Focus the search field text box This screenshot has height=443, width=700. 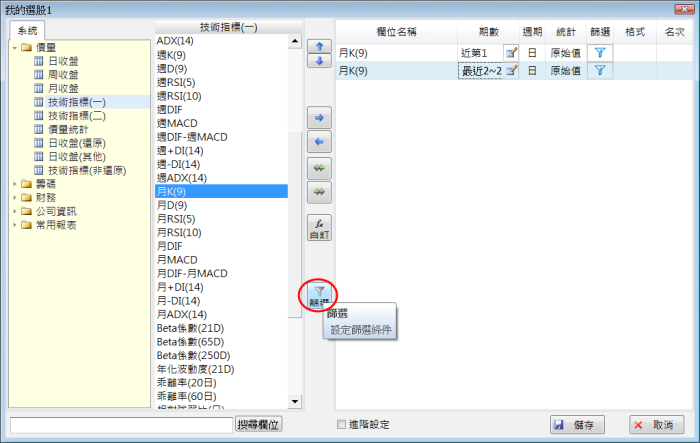(x=121, y=425)
